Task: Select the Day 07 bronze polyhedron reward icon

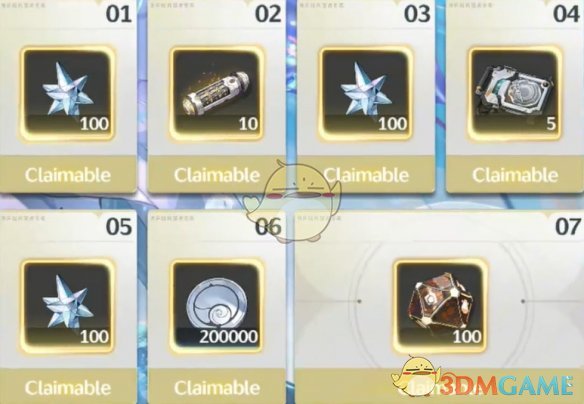Action: (x=441, y=306)
